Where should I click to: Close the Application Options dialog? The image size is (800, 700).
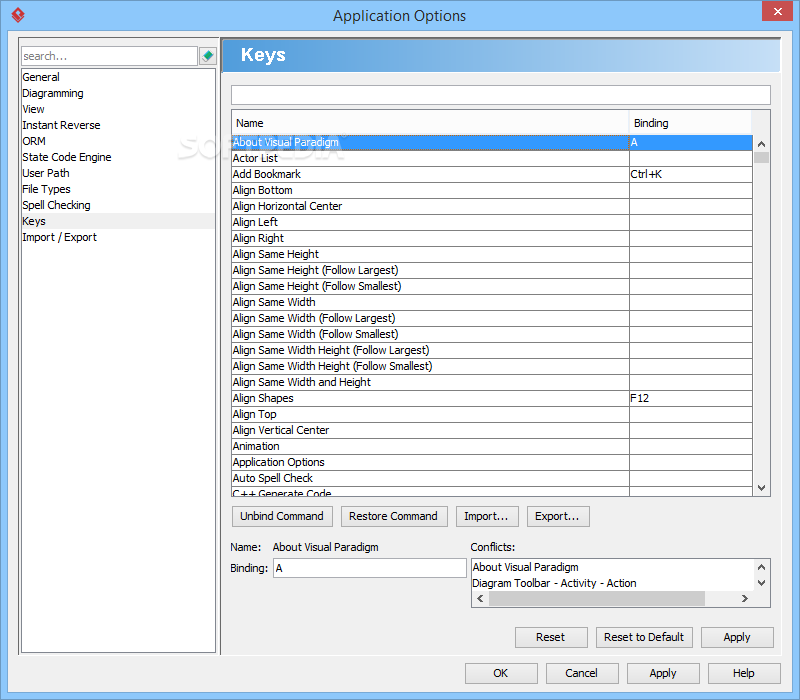click(777, 11)
